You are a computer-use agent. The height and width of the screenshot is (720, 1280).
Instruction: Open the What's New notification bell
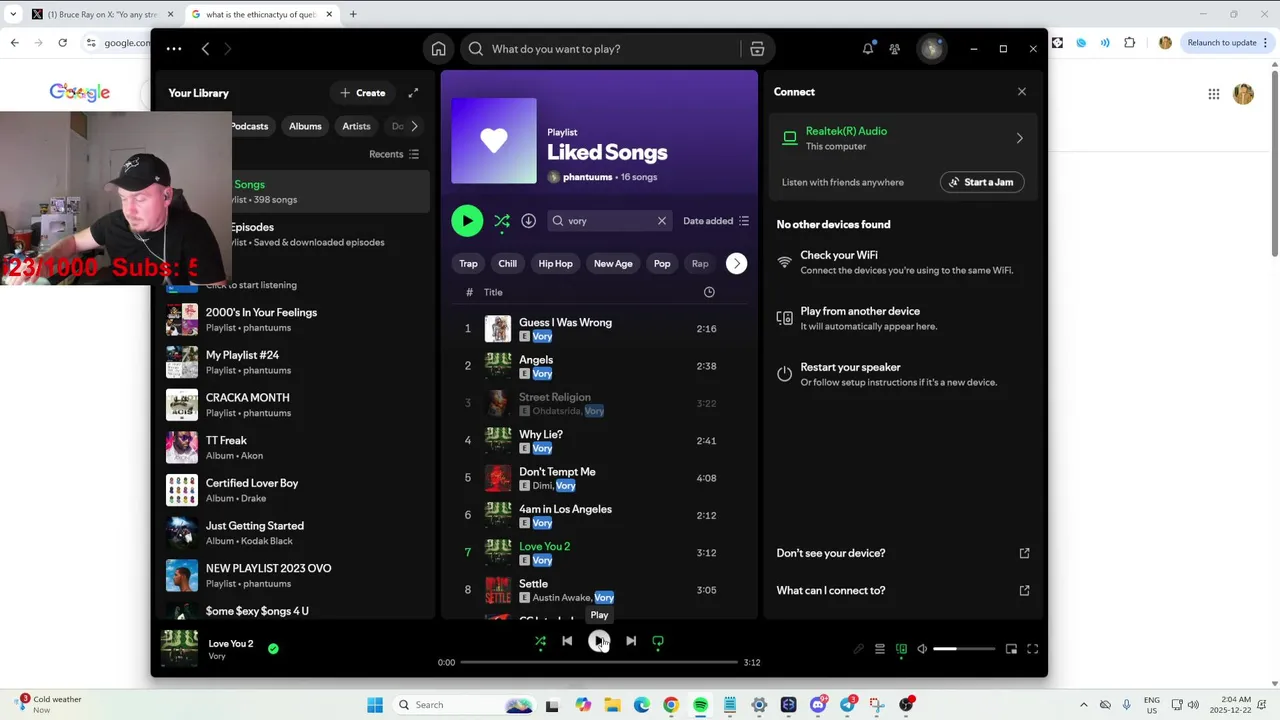point(868,49)
